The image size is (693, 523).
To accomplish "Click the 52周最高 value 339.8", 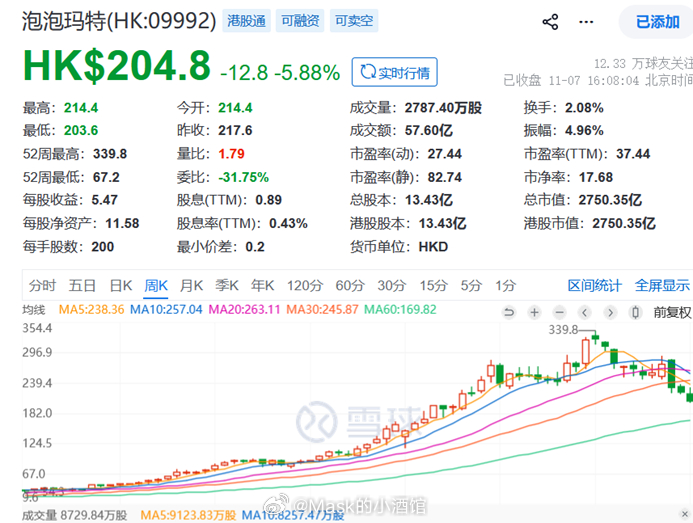I will (x=110, y=154).
